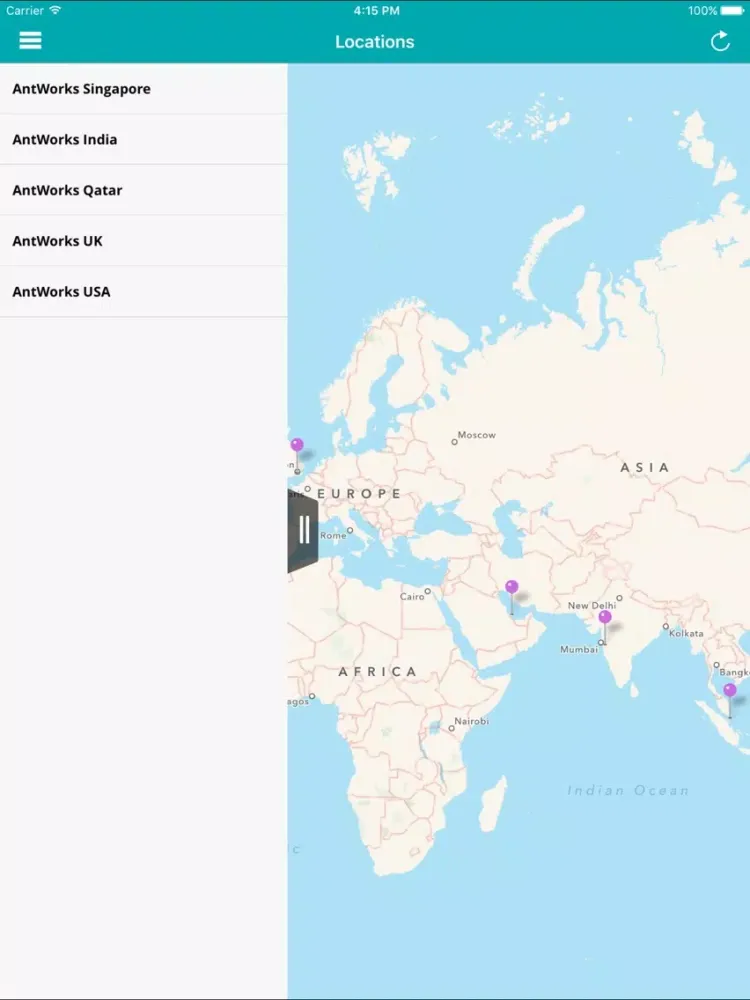750x1000 pixels.
Task: Click the Mumbai city label
Action: tap(579, 649)
